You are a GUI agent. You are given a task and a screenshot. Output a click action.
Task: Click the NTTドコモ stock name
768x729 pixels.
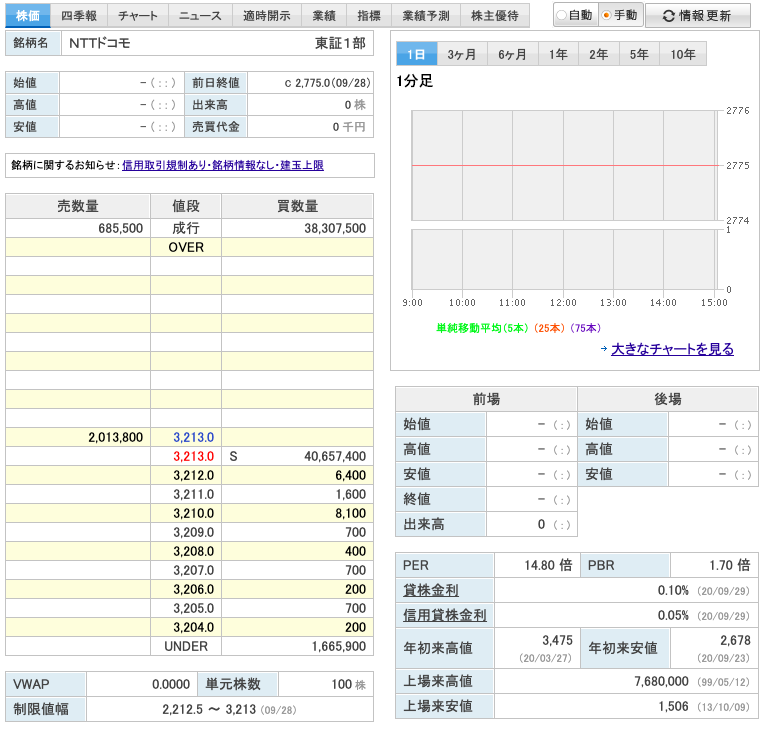(100, 43)
